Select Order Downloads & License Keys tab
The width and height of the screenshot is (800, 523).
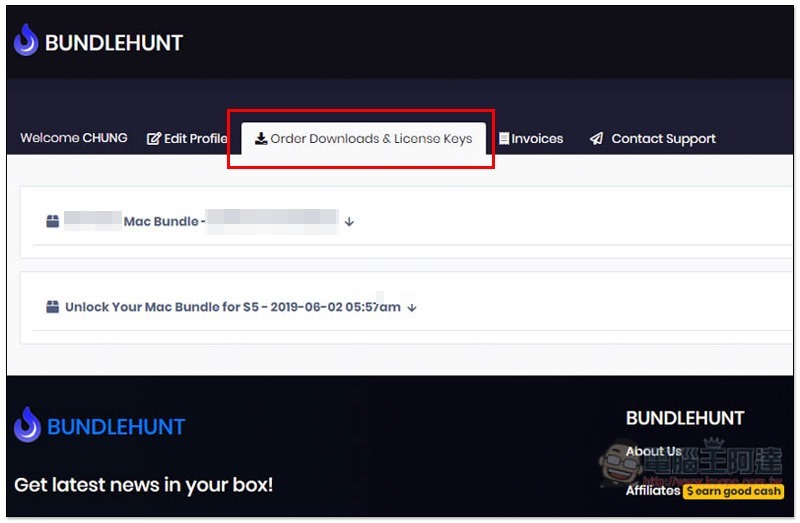coord(363,138)
